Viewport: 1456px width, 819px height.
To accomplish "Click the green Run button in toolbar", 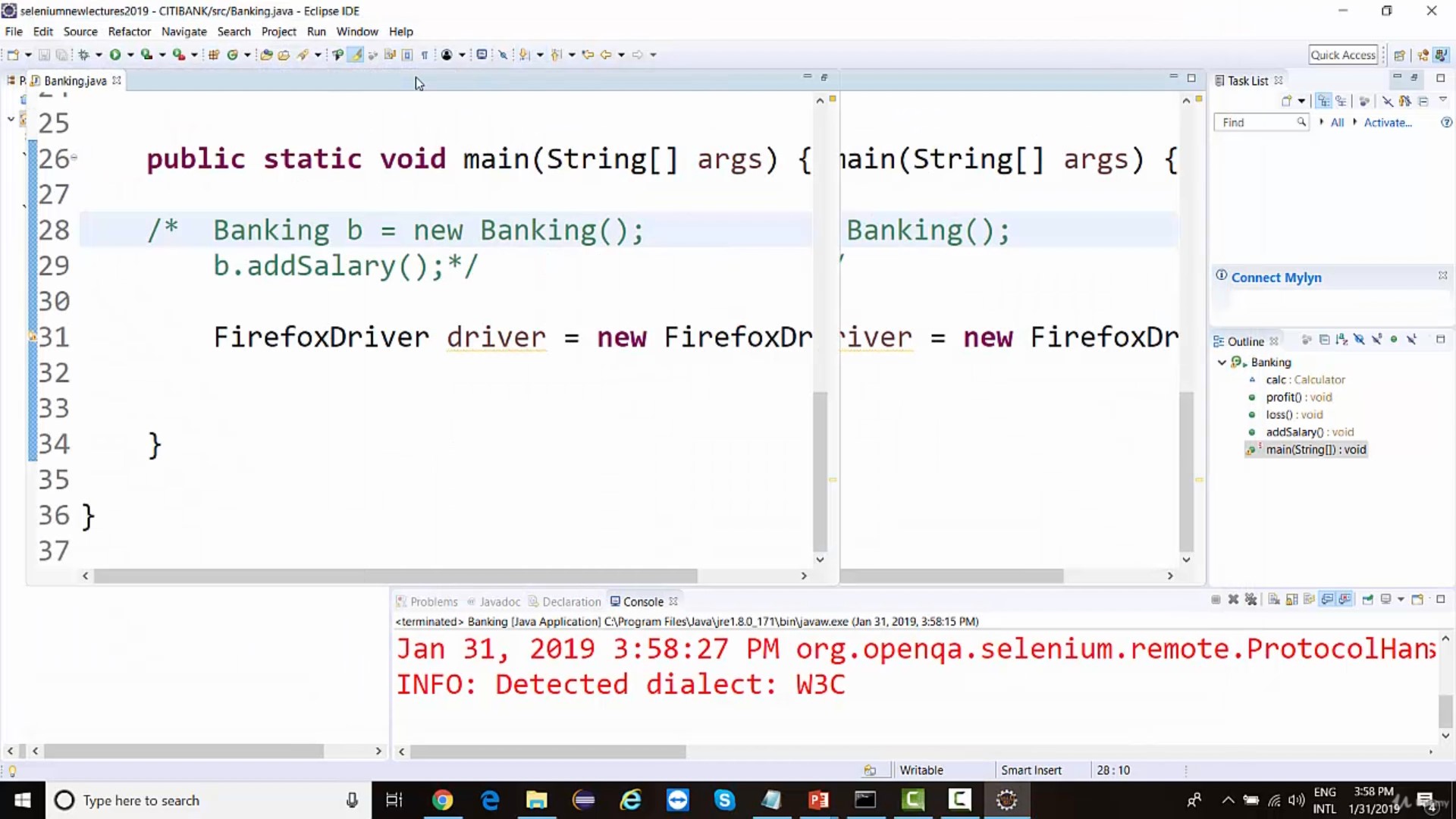I will (x=115, y=55).
